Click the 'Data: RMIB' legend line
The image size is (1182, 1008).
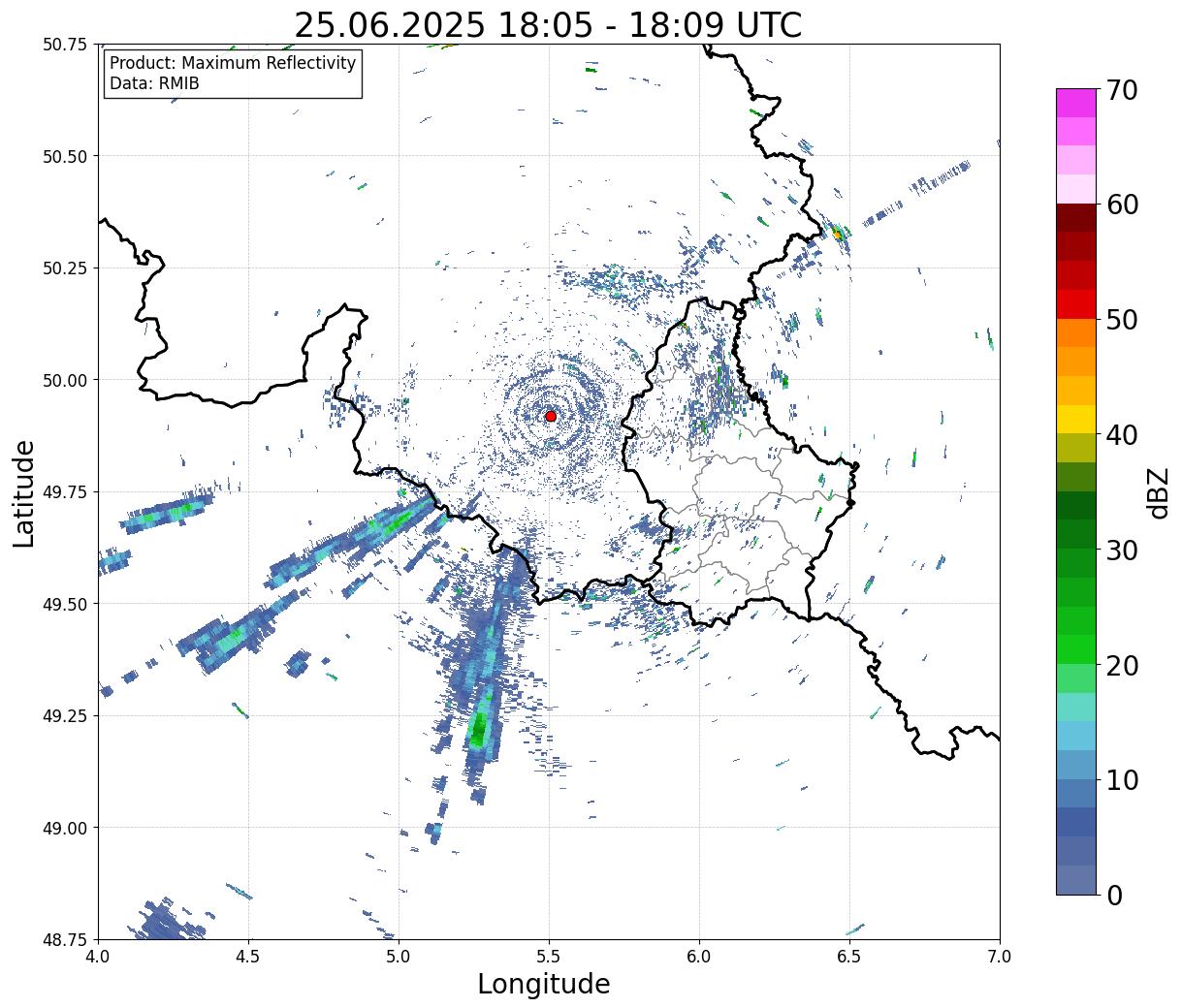point(154,83)
